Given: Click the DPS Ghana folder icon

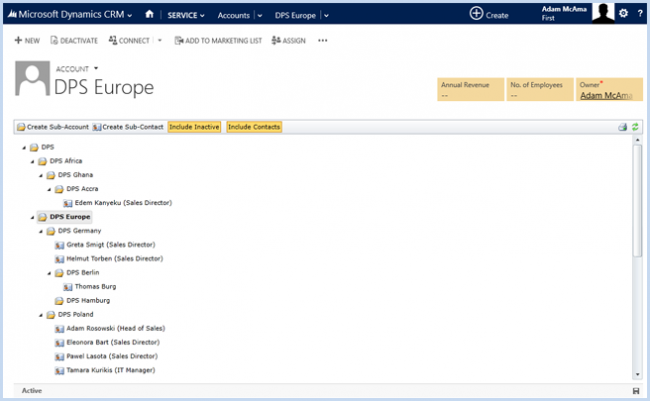Looking at the screenshot, I should [x=51, y=175].
